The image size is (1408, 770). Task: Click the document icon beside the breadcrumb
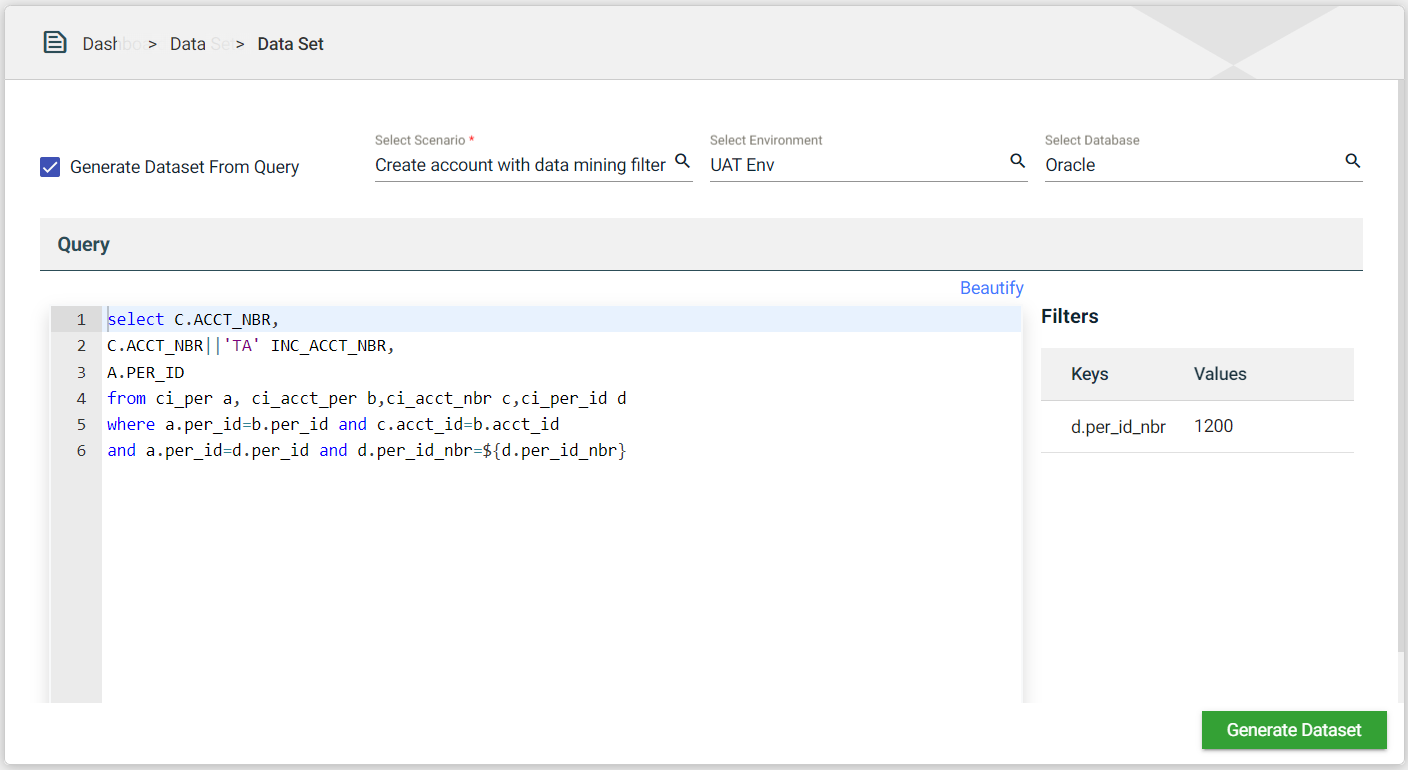[55, 43]
